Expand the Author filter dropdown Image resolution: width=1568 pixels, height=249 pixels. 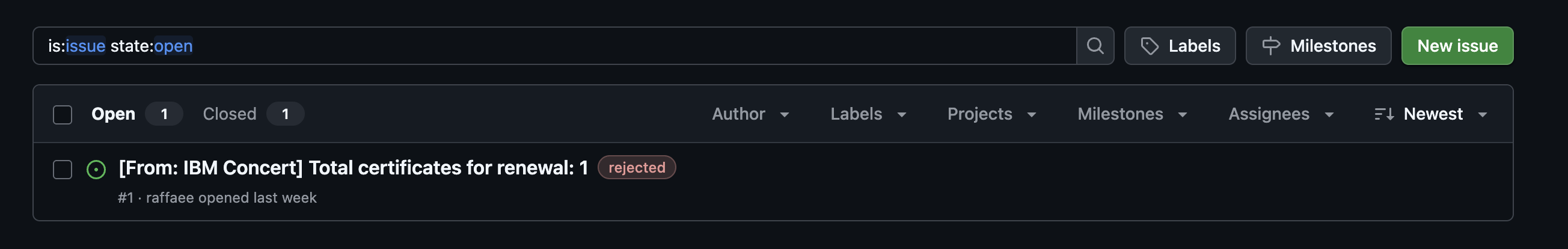tap(750, 114)
